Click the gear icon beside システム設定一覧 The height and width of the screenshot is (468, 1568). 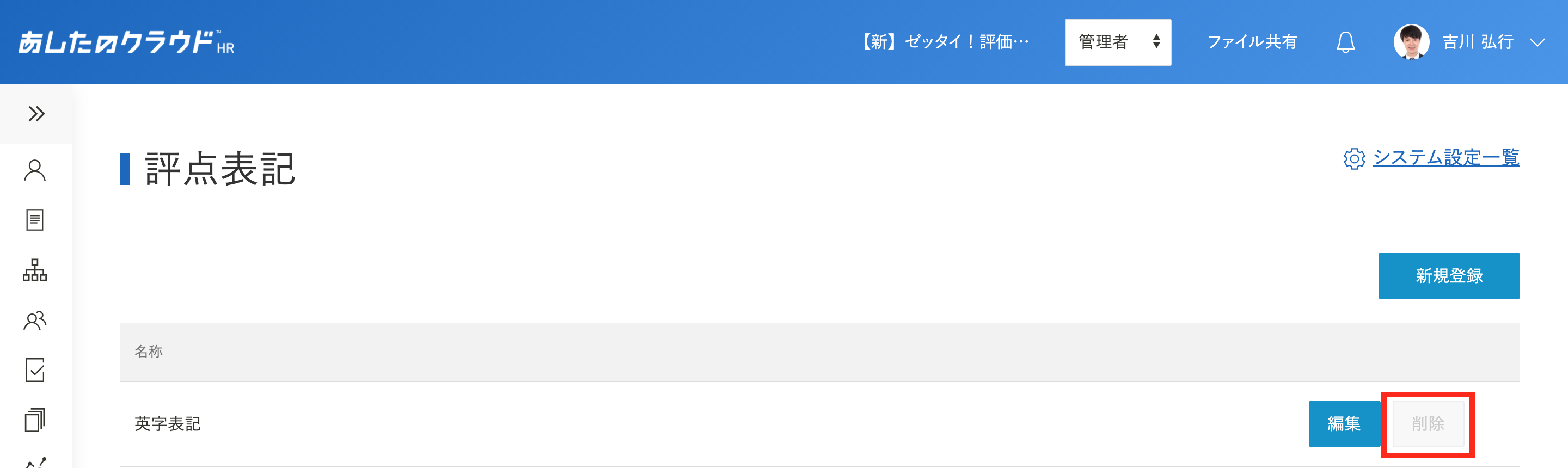click(x=1353, y=159)
